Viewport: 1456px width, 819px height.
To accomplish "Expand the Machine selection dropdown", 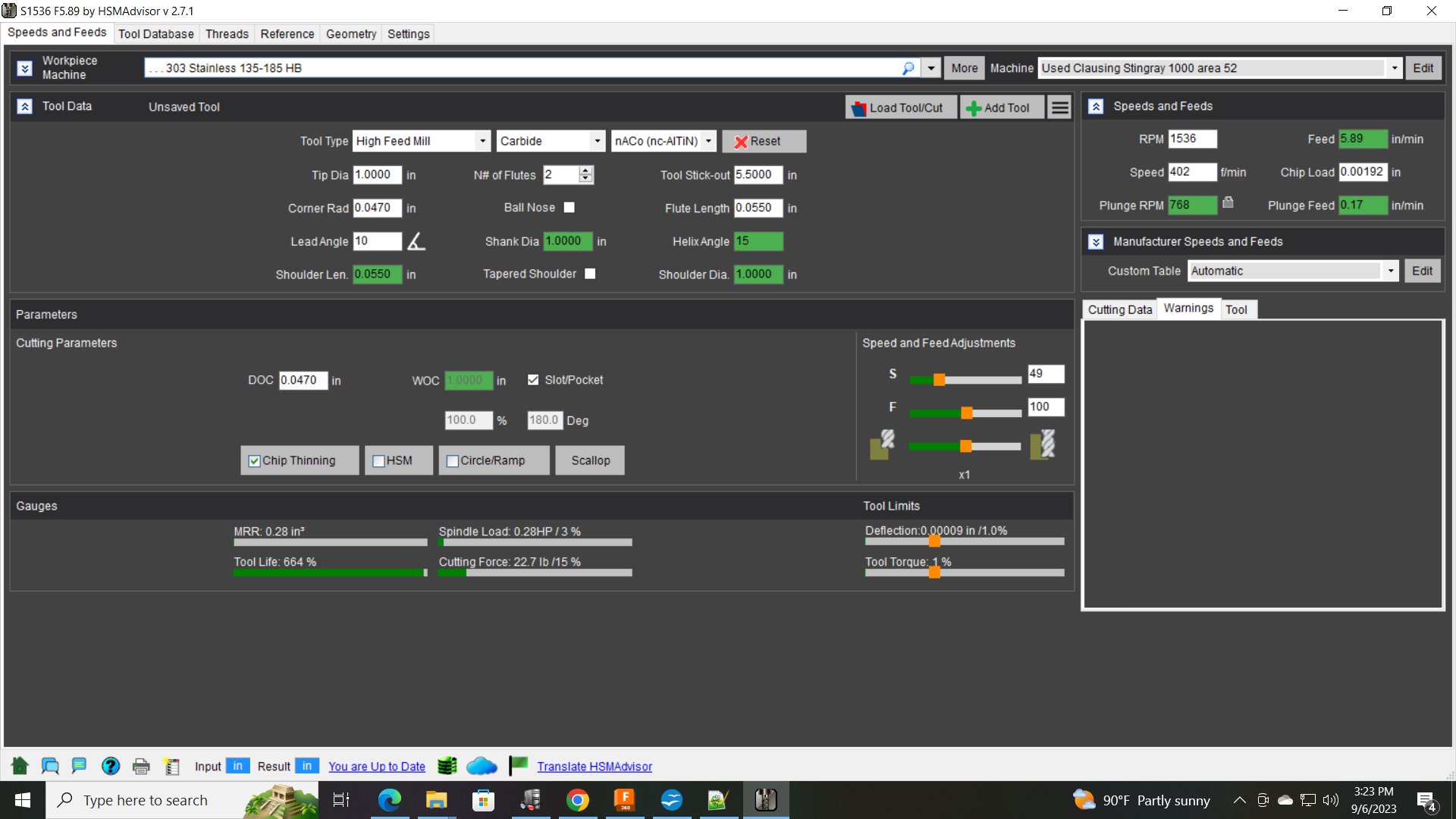I will pos(1394,68).
